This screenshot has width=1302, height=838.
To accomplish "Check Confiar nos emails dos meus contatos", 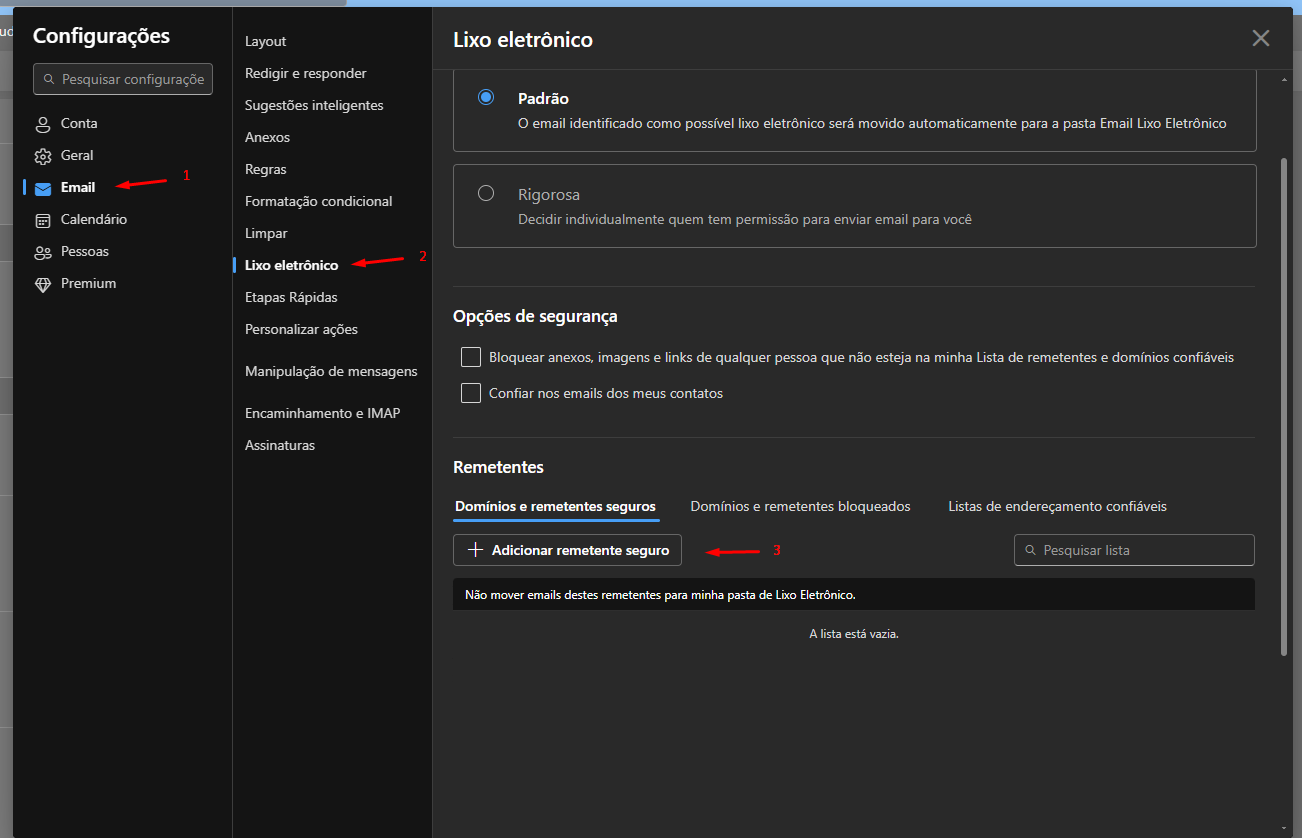I will (471, 393).
